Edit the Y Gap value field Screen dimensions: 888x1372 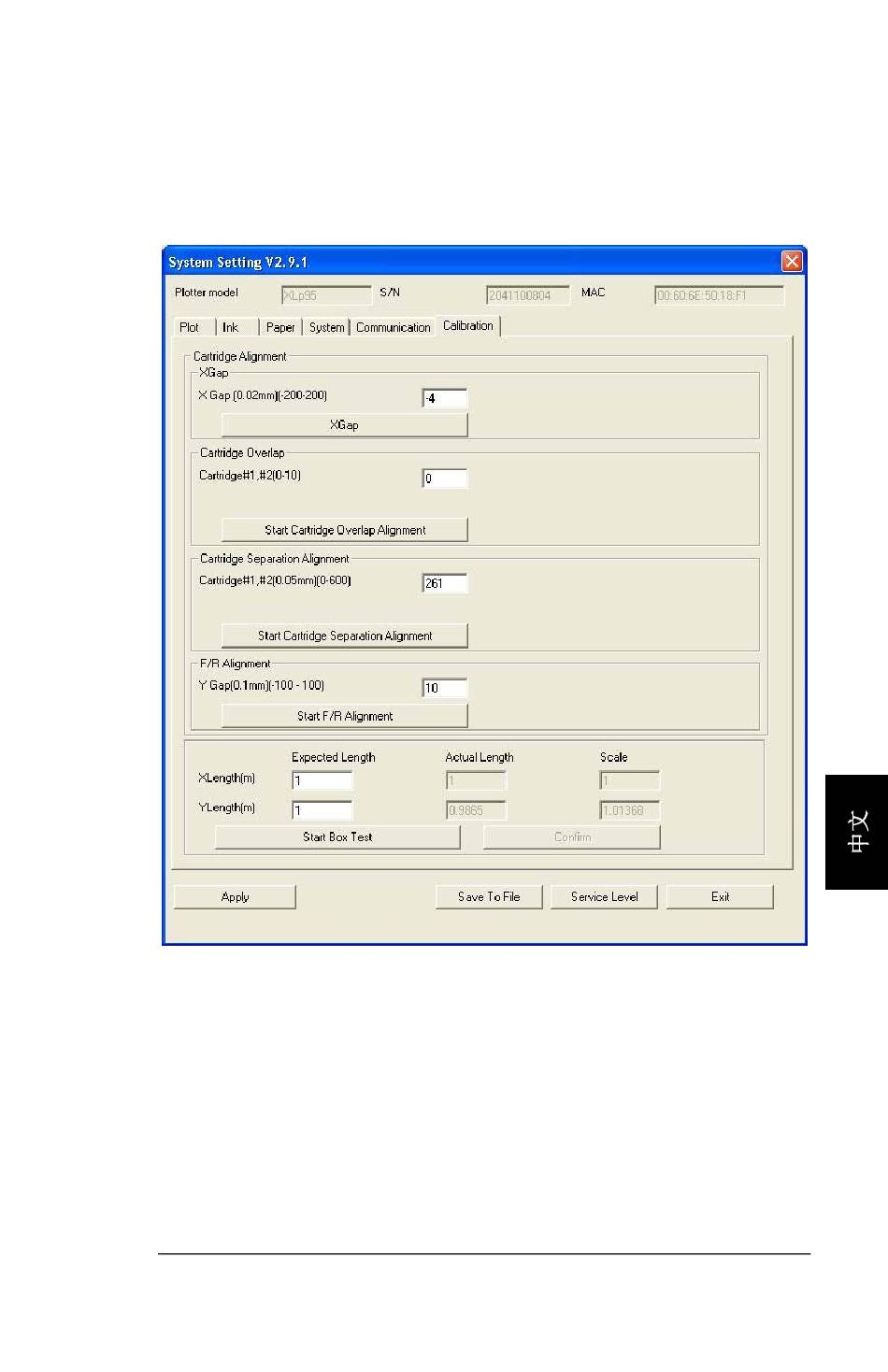[x=444, y=688]
